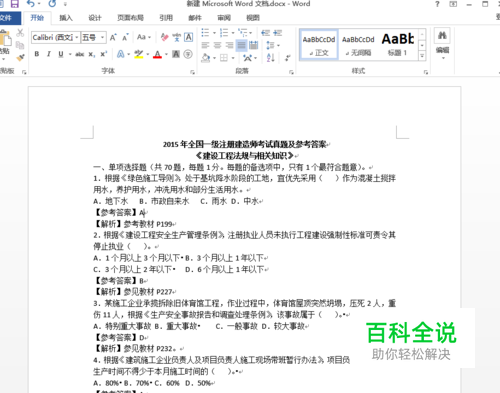Click the Multilevel List icon
This screenshot has width=500, height=393.
(x=243, y=33)
